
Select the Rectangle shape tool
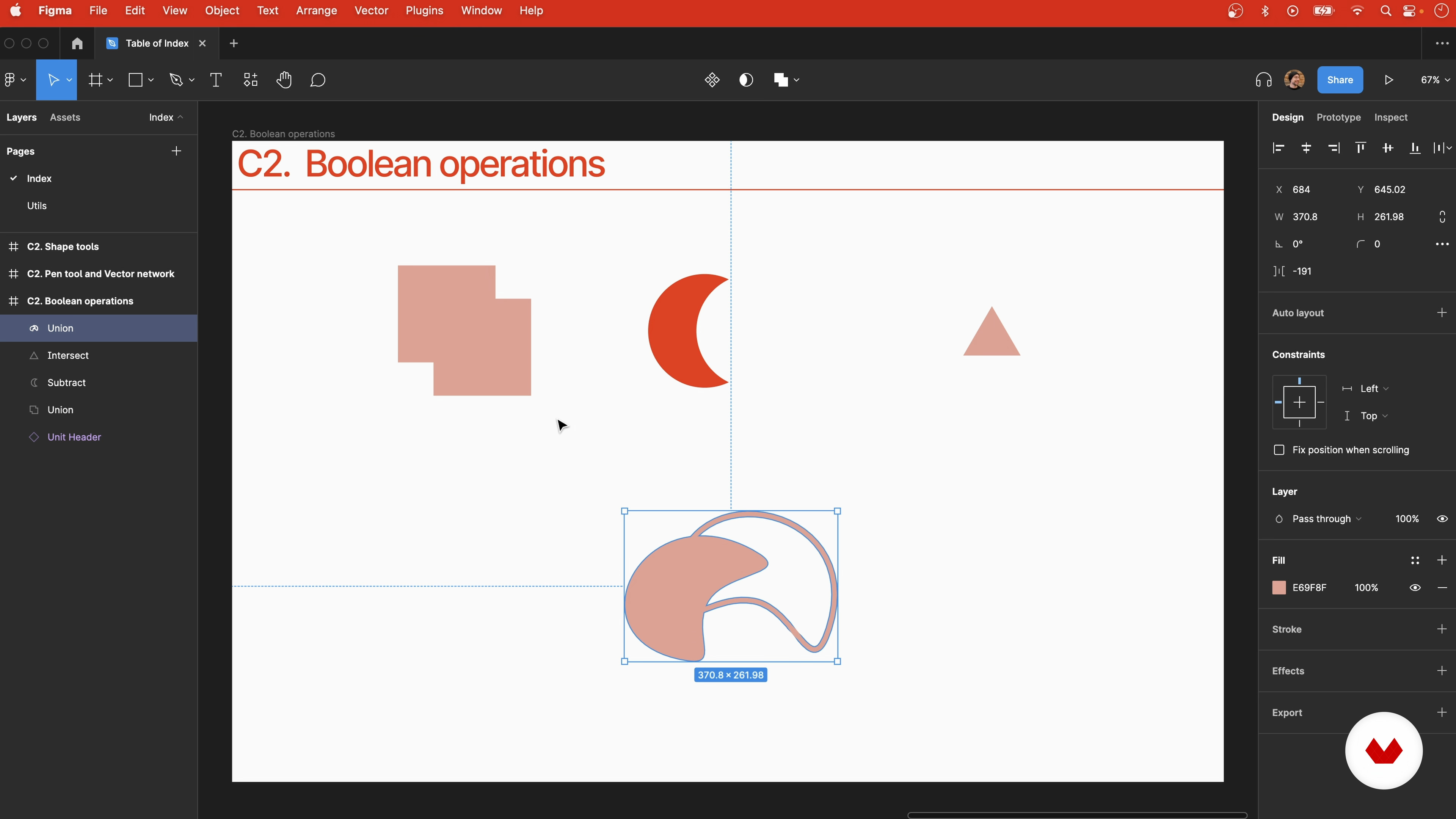pos(136,80)
